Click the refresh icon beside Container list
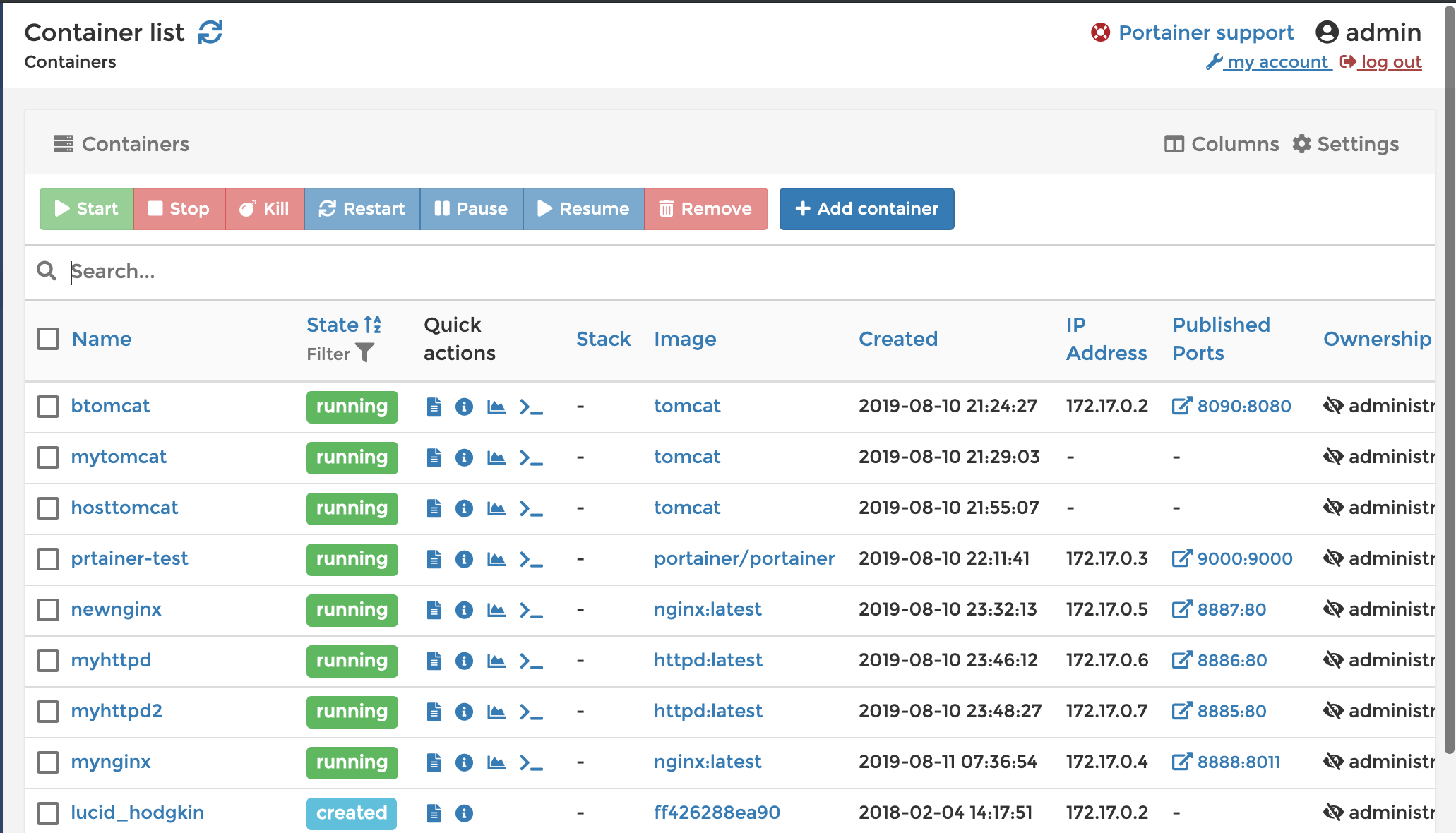Viewport: 1456px width, 833px height. (x=210, y=32)
